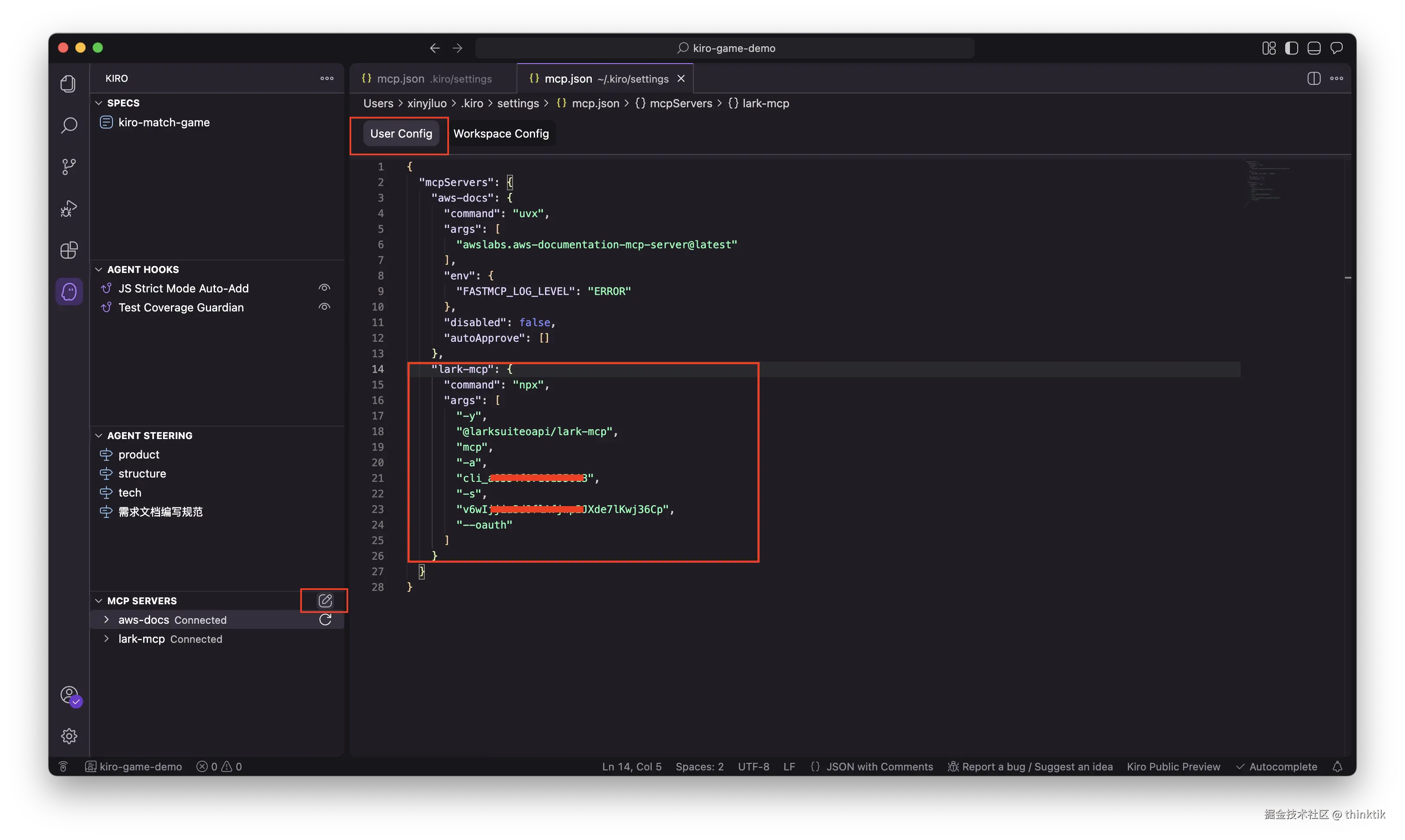Toggle Autocomplete in the status bar

1277,766
